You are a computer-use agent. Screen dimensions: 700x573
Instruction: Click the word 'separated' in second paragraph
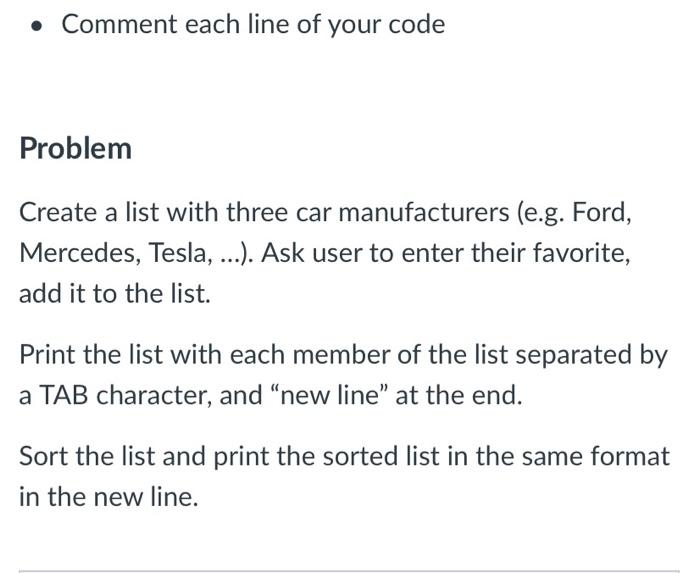(573, 355)
